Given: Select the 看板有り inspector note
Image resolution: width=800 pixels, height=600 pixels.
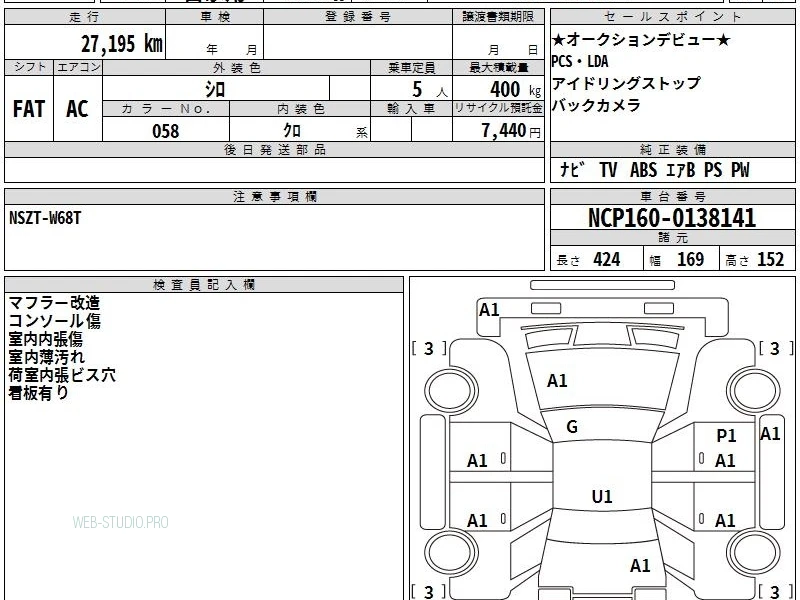Looking at the screenshot, I should [38, 393].
